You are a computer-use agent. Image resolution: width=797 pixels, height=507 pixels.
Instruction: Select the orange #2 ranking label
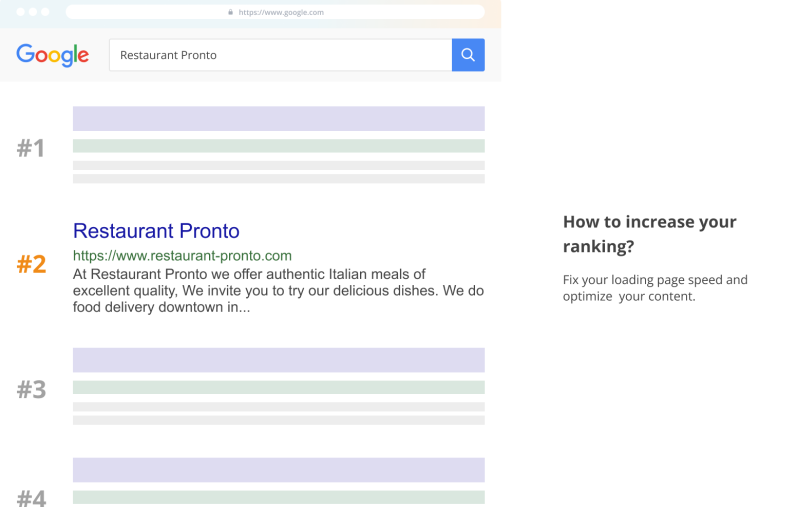point(32,265)
